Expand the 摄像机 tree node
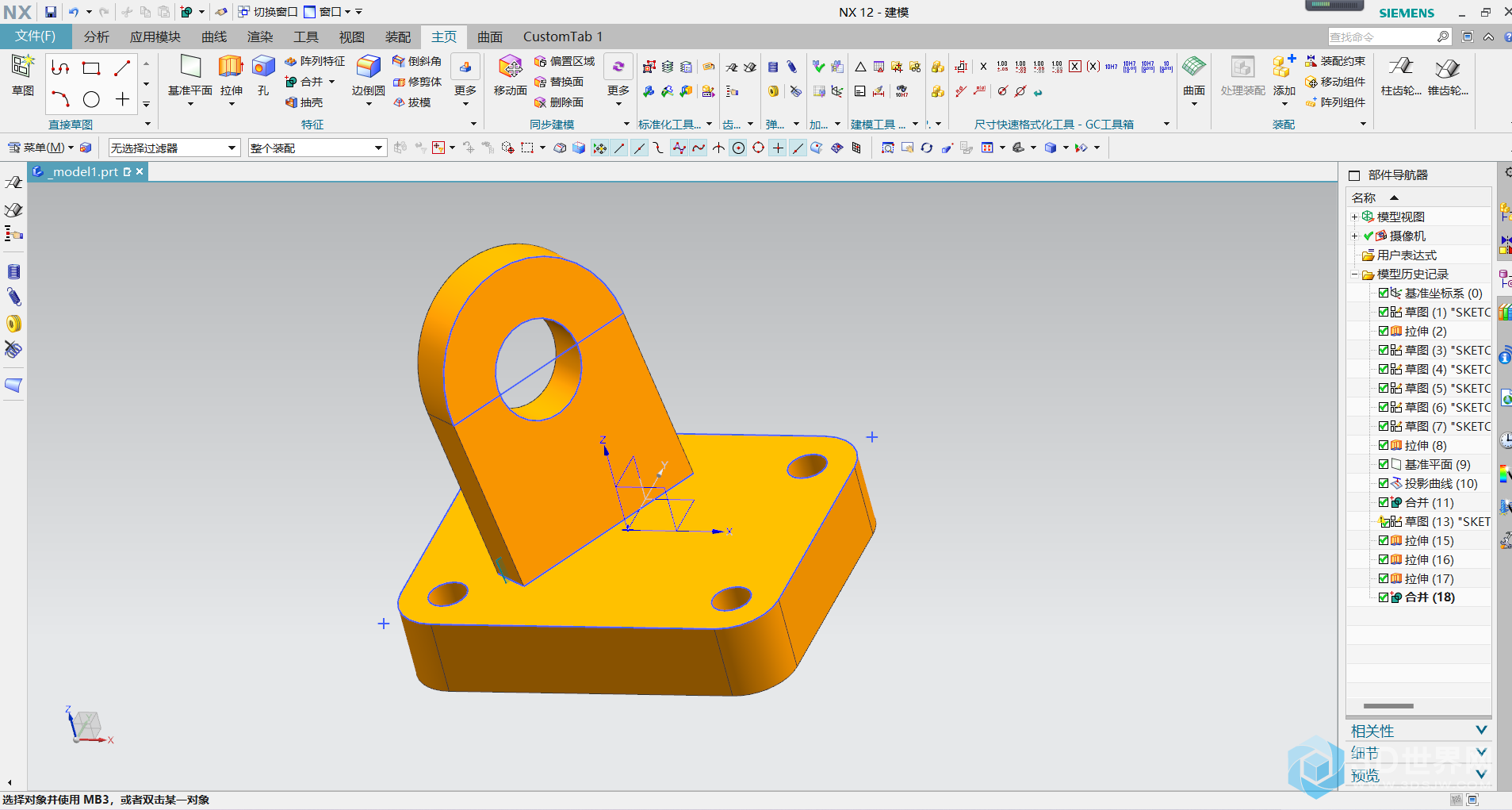The width and height of the screenshot is (1512, 810). coord(1354,236)
